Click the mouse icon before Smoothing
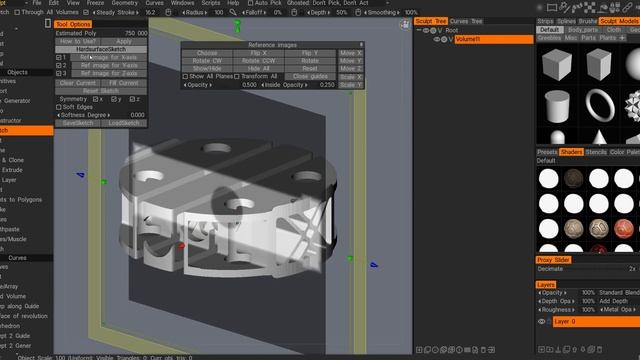This screenshot has height=360, width=640. [358, 13]
